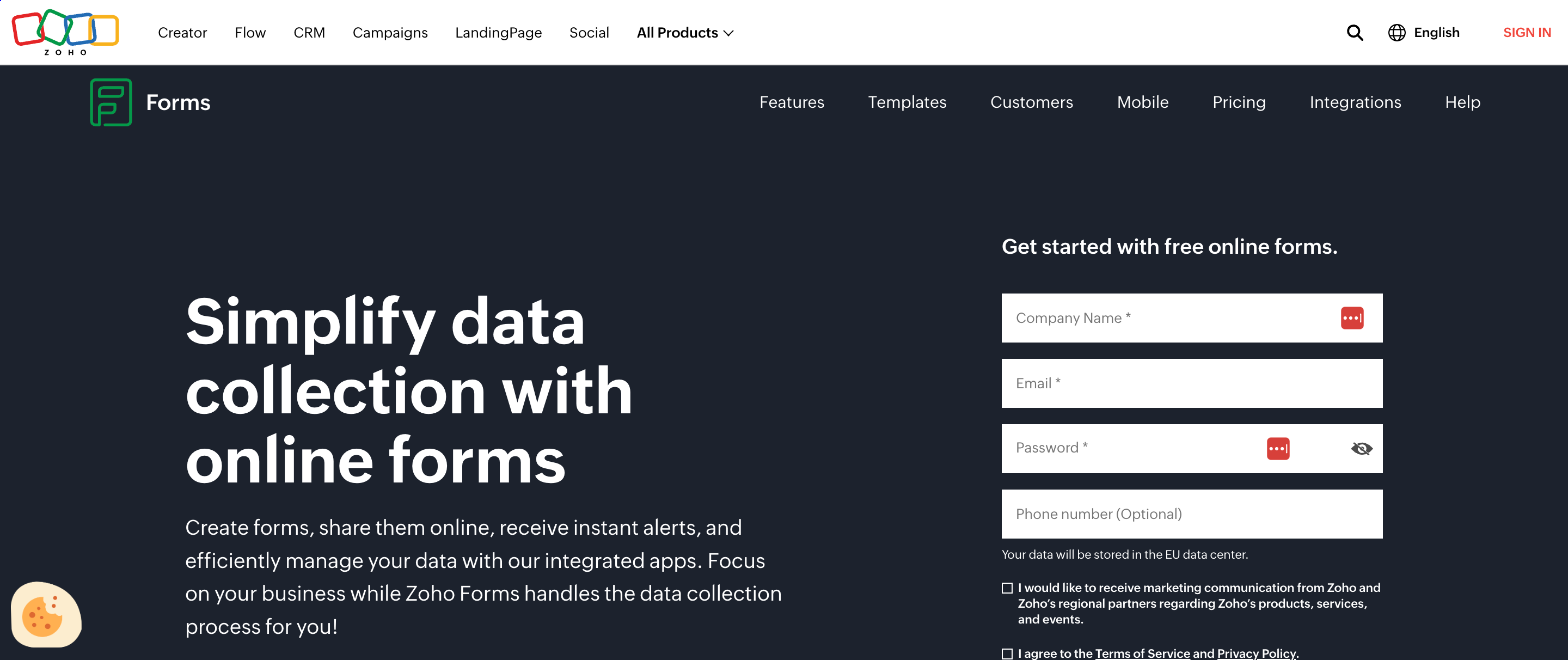
Task: Click the Integrations menu item
Action: click(x=1356, y=101)
